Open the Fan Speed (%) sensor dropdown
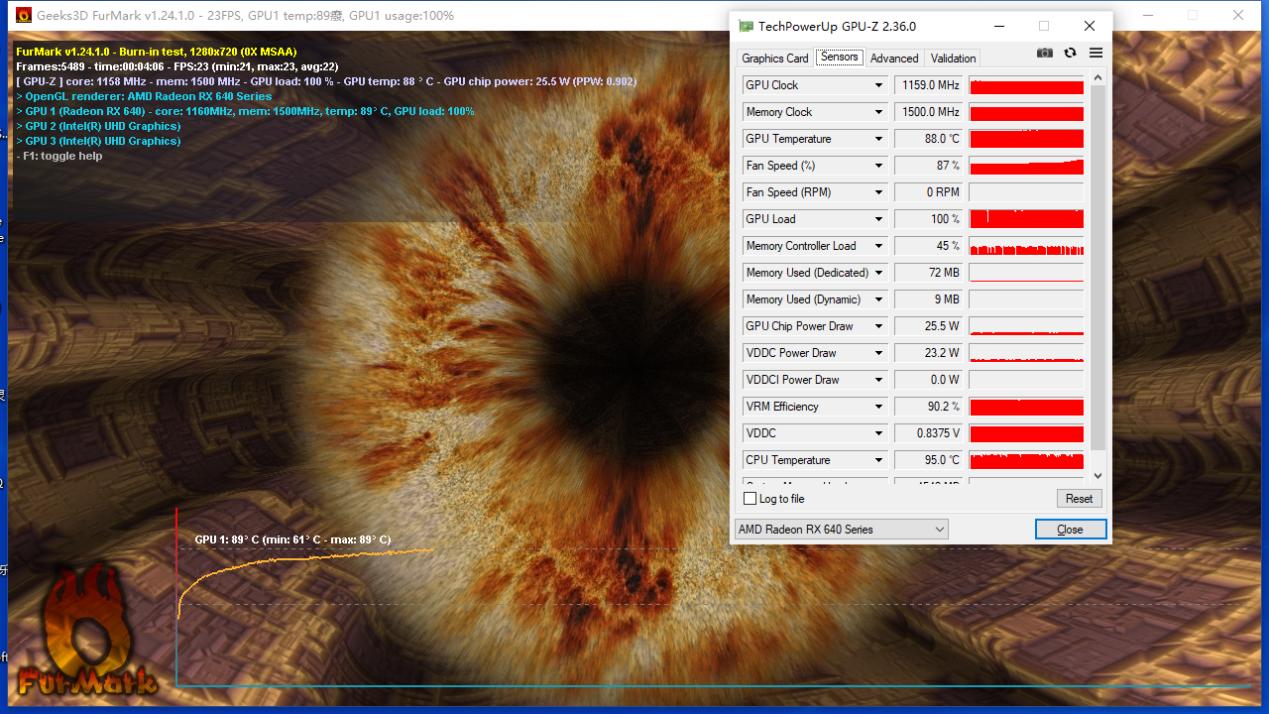 click(879, 166)
